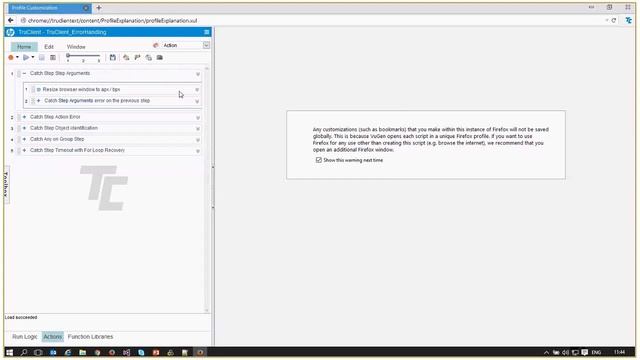Viewport: 640px width, 360px height.
Task: Open the Action Center notification icon
Action: pos(584,353)
